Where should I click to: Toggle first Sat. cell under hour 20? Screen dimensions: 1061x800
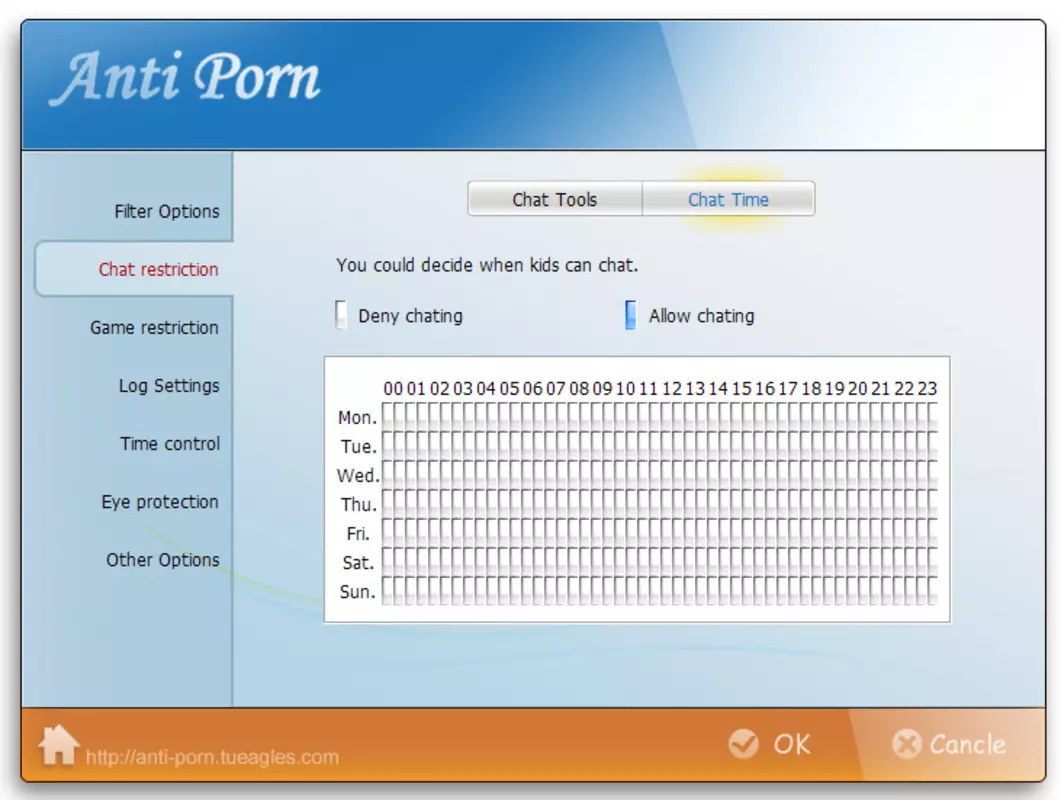[x=853, y=562]
